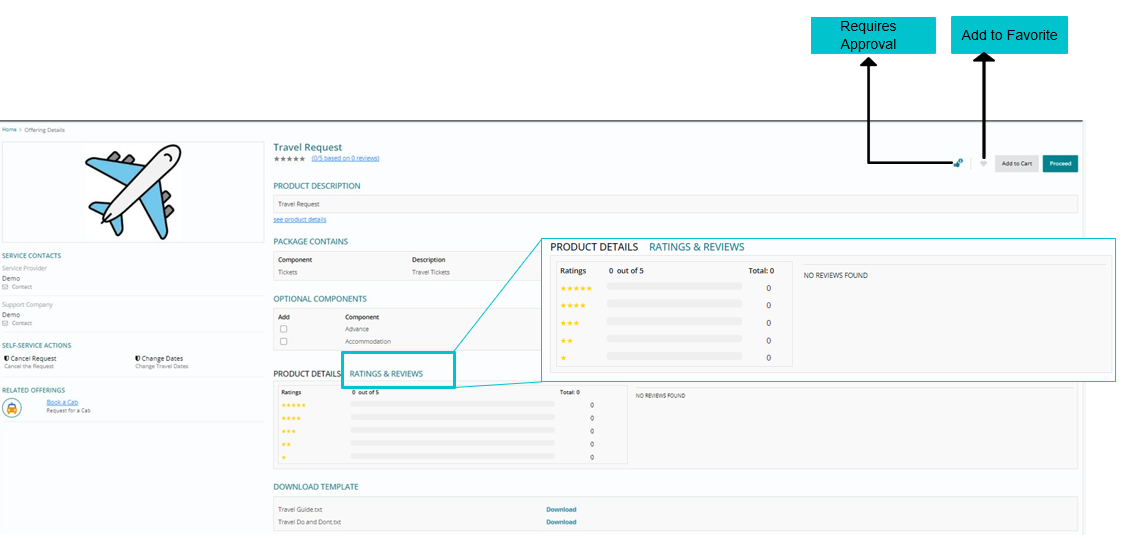Click the taxi icon under Related Offerings
This screenshot has width=1129, height=538.
pos(12,408)
